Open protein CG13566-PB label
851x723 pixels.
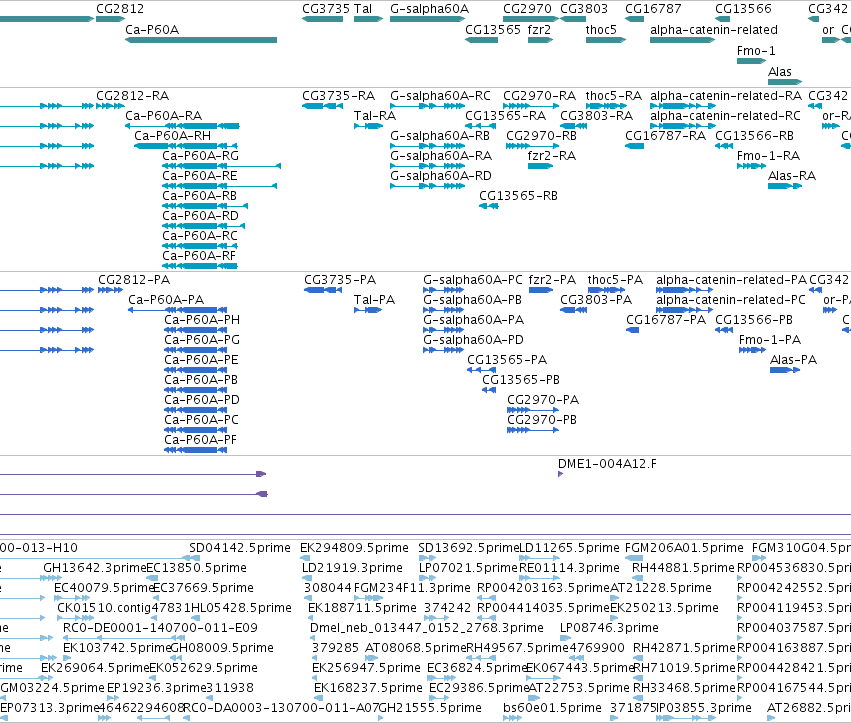tap(754, 320)
